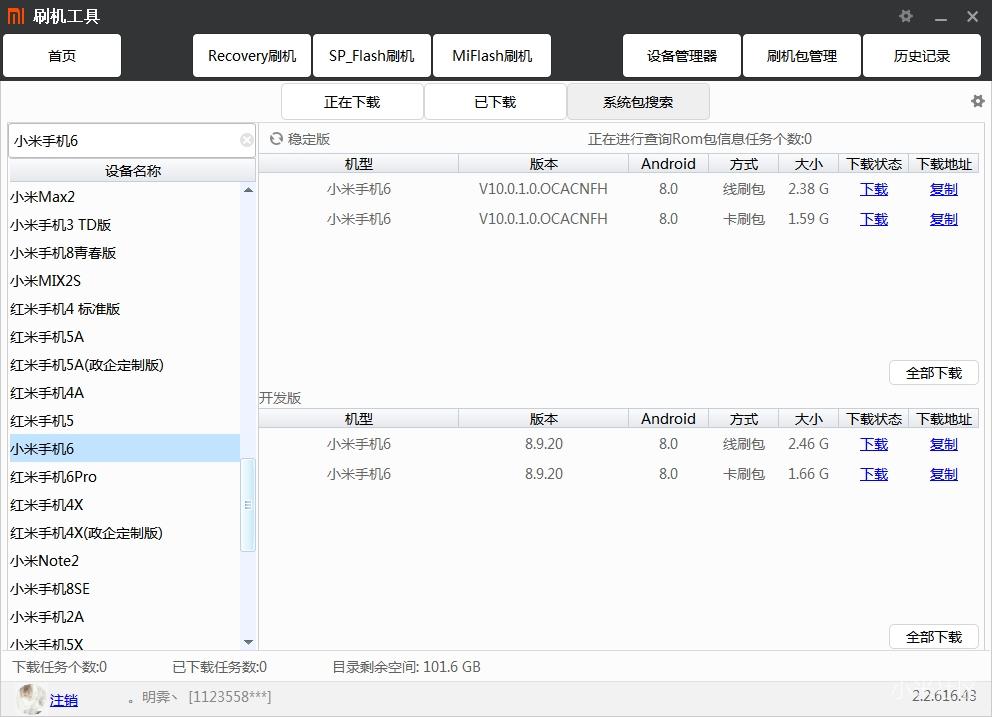Click the device list scrollbar thumb
Viewport: 992px width, 717px height.
pyautogui.click(x=248, y=505)
